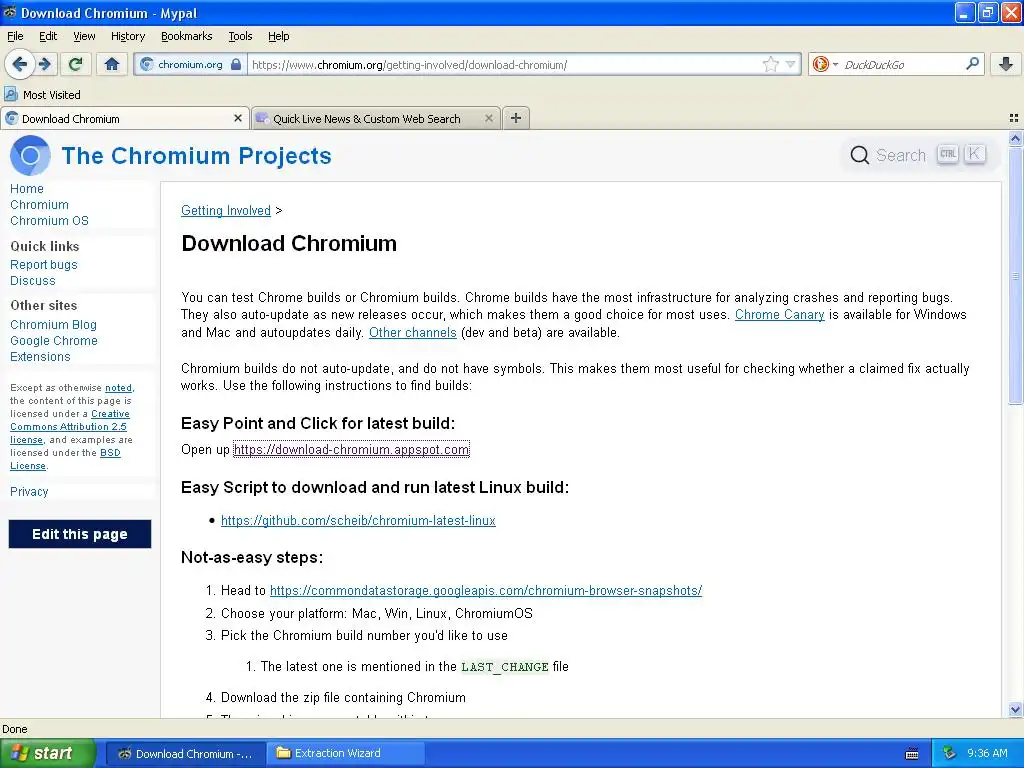Viewport: 1024px width, 768px height.
Task: Click the DuckDuckGo search input field
Action: click(x=901, y=65)
